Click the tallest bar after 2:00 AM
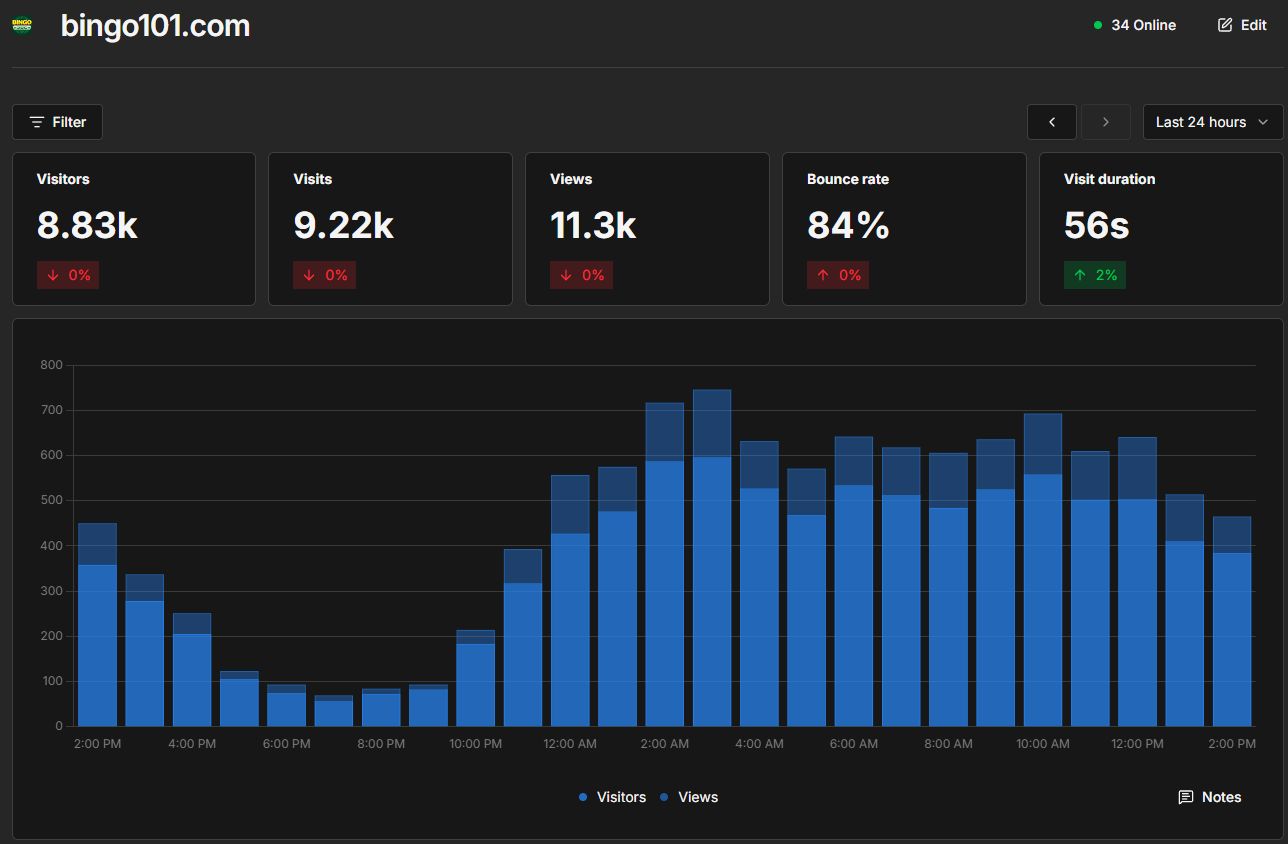This screenshot has height=844, width=1288. coord(712,558)
